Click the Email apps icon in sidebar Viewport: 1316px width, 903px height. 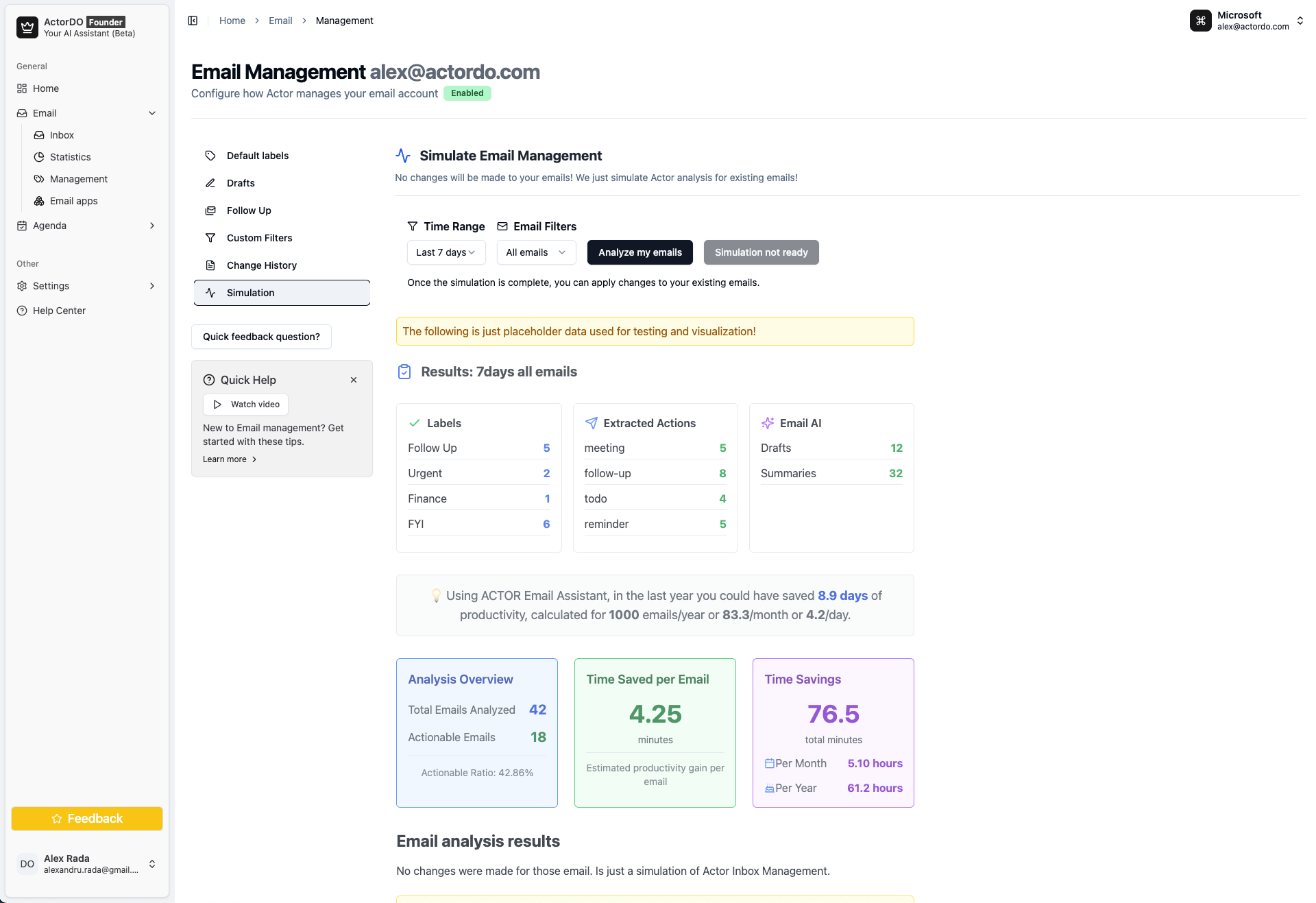[x=39, y=201]
